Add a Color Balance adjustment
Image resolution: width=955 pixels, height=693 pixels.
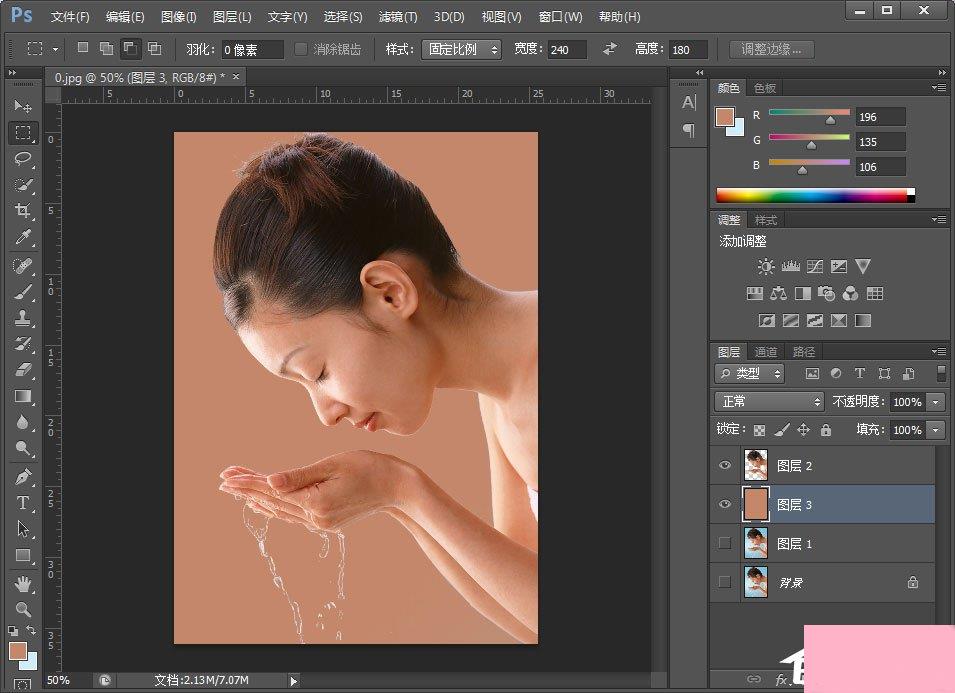[x=778, y=294]
